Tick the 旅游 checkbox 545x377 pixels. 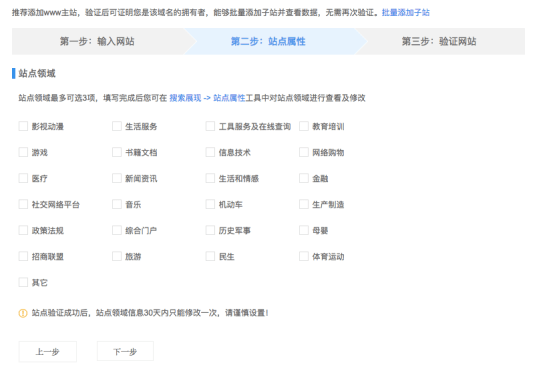coord(117,256)
